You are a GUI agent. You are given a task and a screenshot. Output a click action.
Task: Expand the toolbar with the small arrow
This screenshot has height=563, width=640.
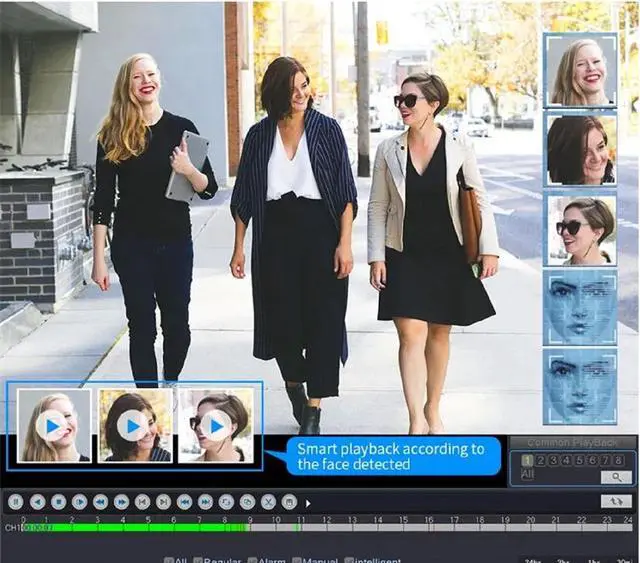pyautogui.click(x=308, y=503)
